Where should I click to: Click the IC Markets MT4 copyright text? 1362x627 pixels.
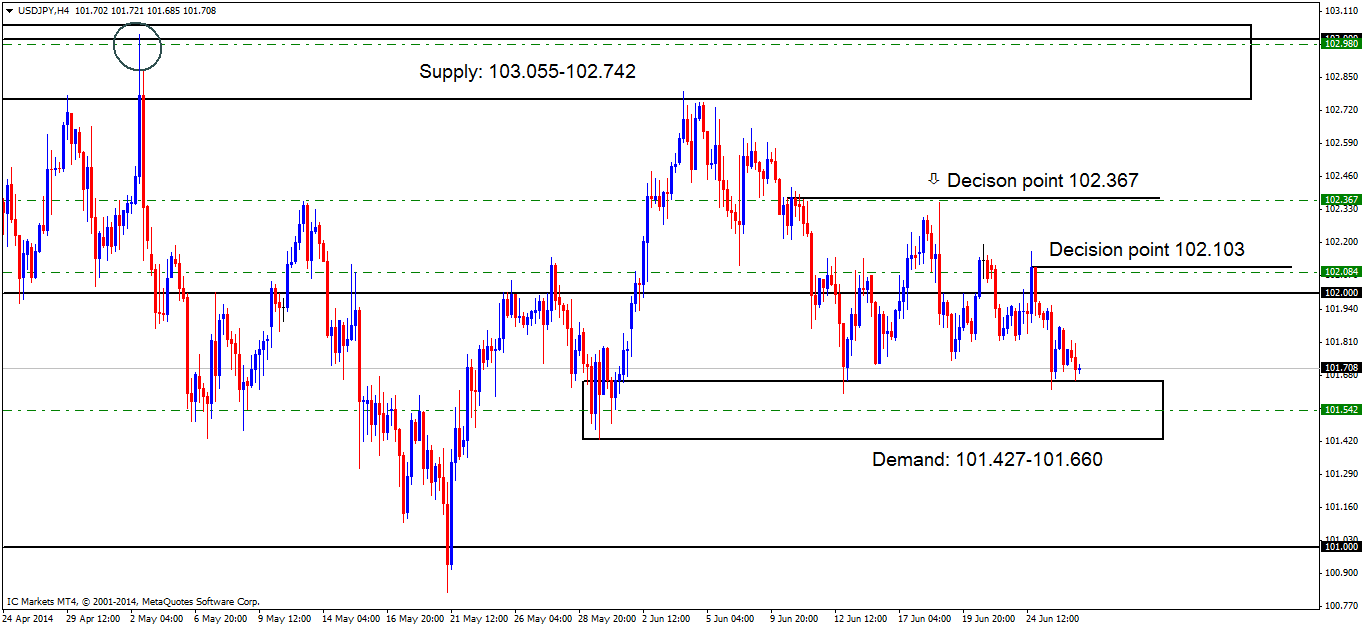pyautogui.click(x=133, y=602)
